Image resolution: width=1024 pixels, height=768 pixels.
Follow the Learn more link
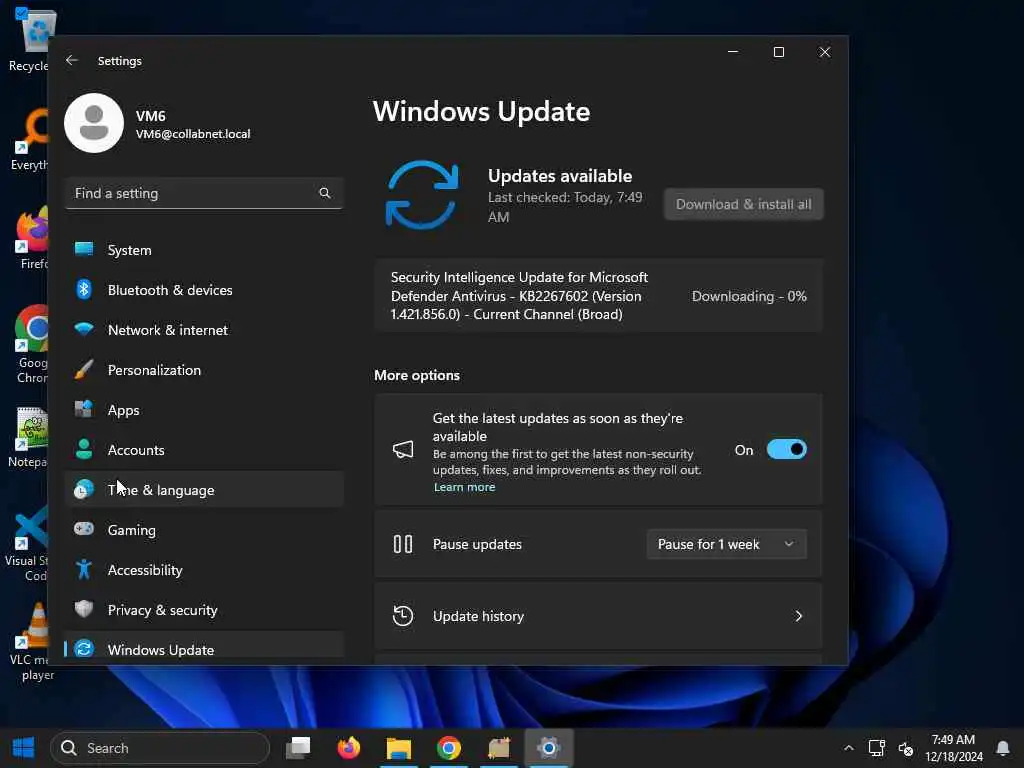[x=464, y=487]
